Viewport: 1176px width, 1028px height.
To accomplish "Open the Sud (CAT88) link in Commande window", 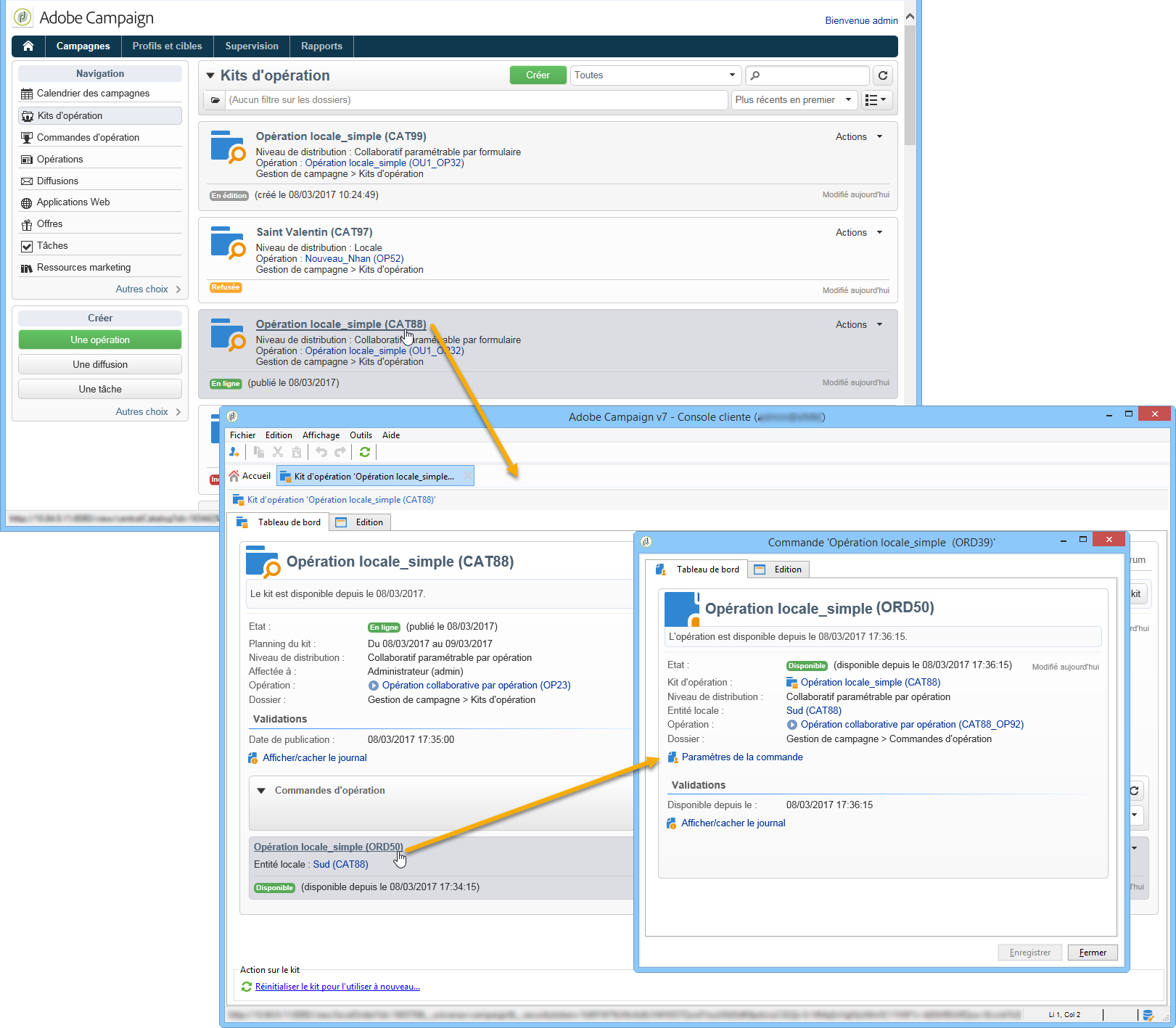I will click(x=814, y=711).
